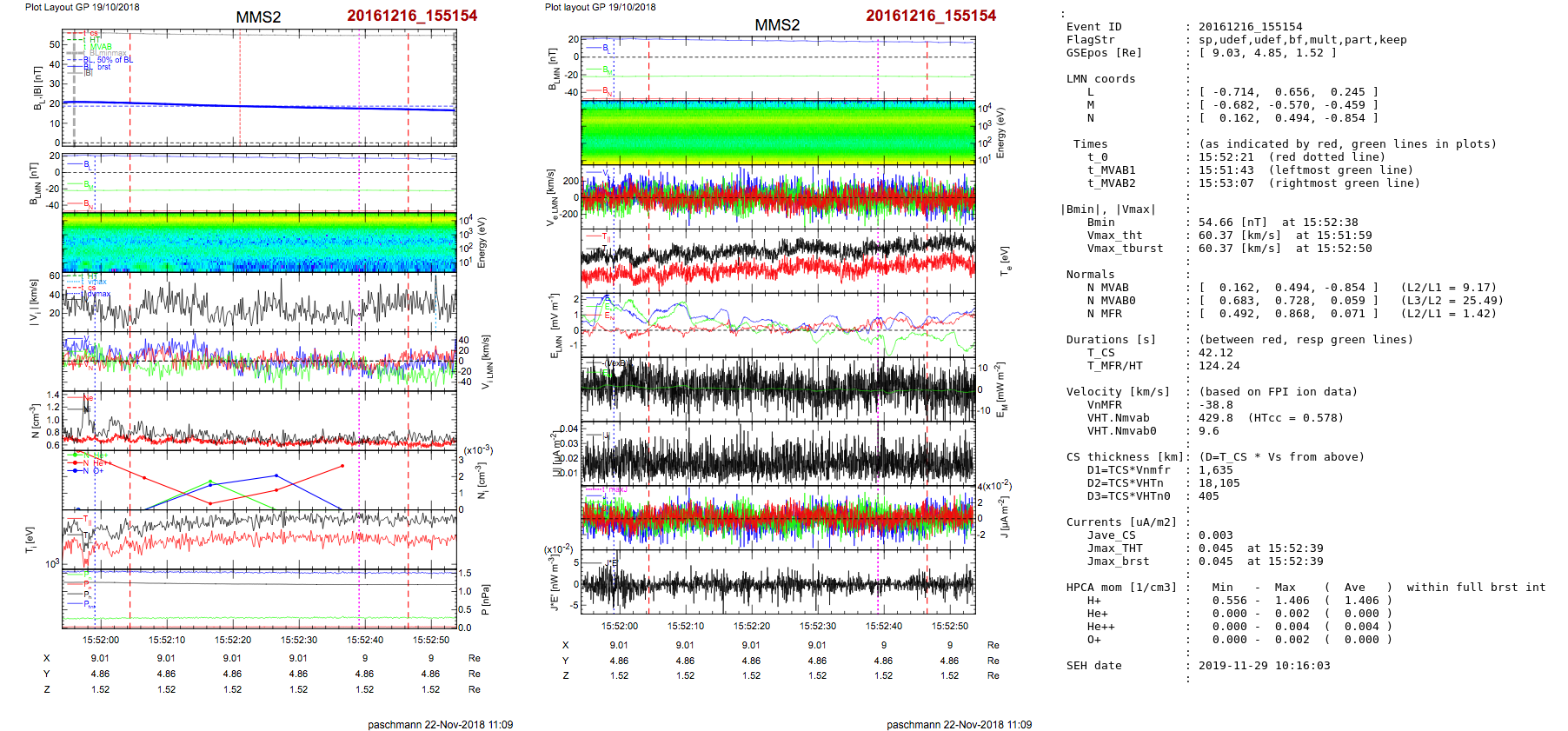Click the Event ID label in info panel
Image resolution: width=1568 pixels, height=731 pixels.
click(1093, 27)
